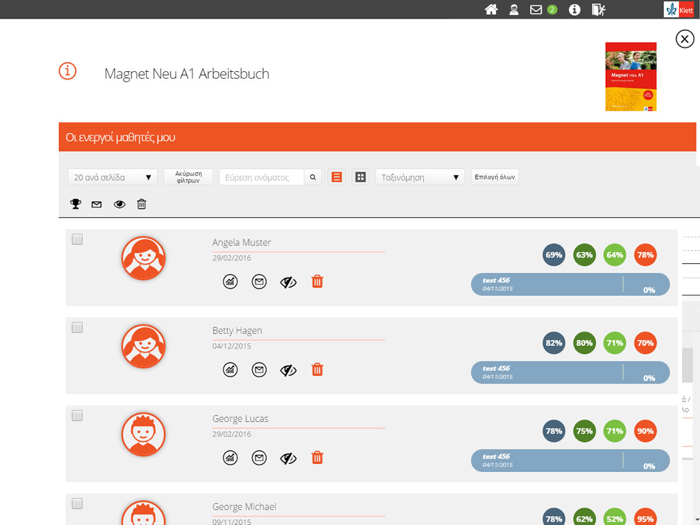Switch to list view

(337, 177)
